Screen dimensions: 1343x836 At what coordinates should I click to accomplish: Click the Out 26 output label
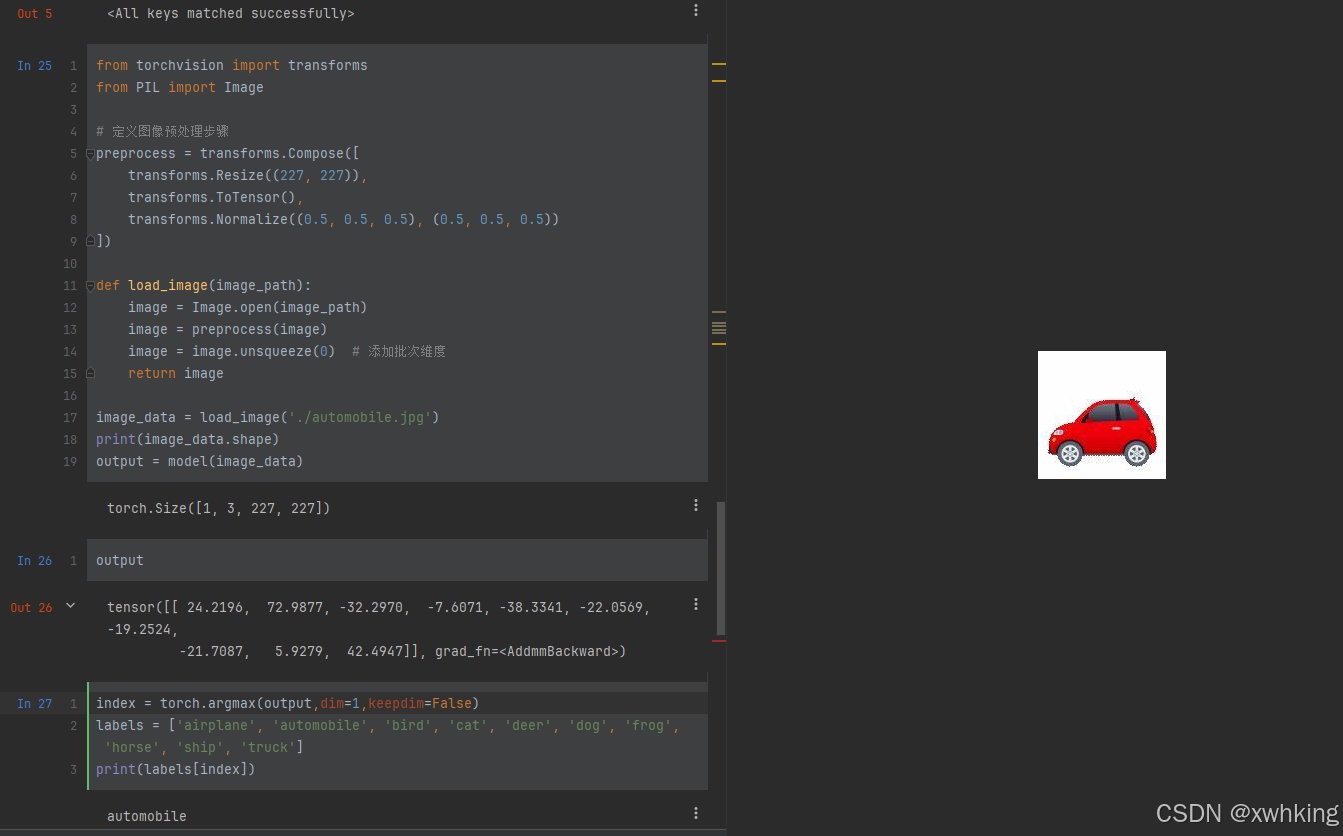coord(31,607)
